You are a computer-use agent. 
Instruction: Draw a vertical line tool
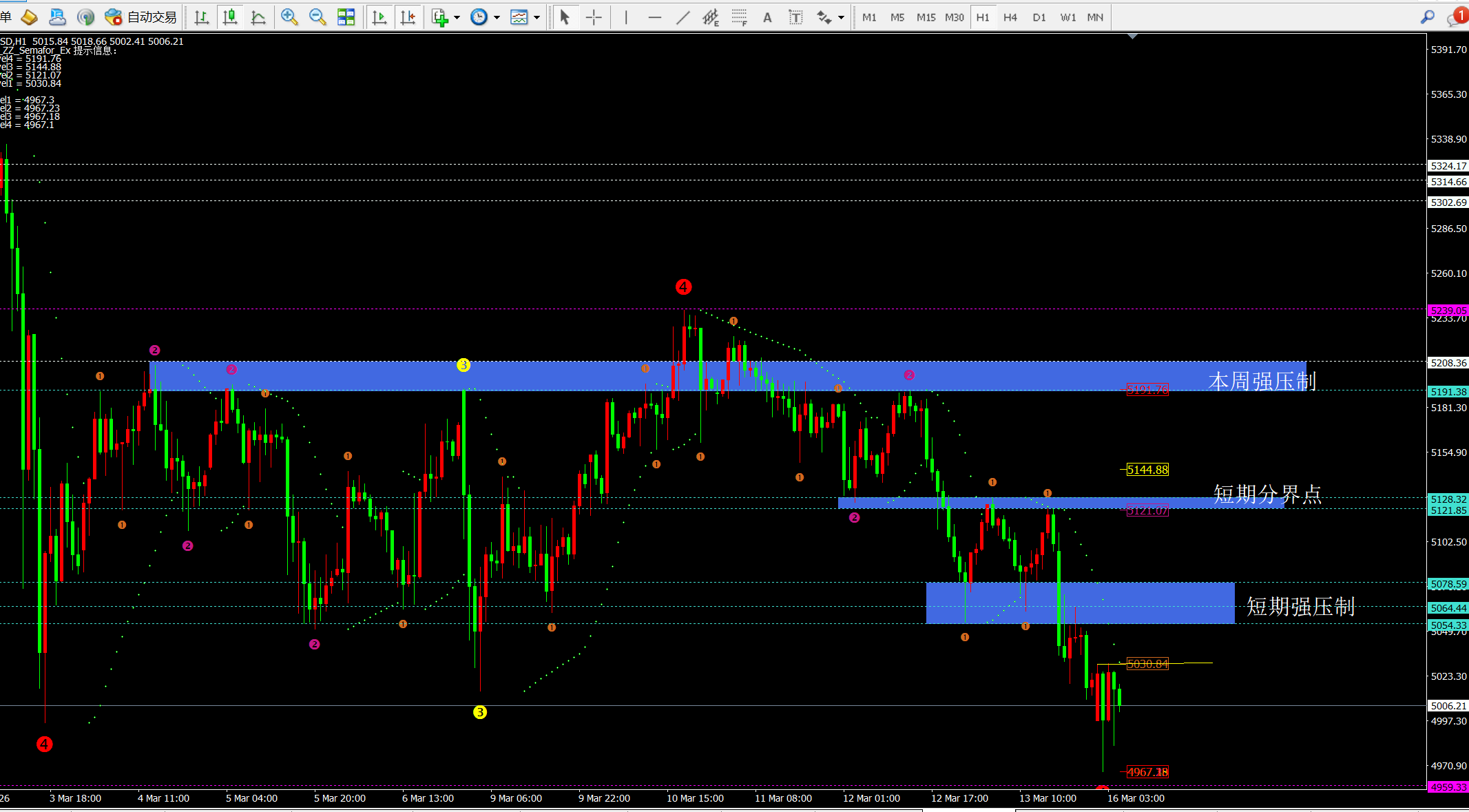[x=626, y=17]
